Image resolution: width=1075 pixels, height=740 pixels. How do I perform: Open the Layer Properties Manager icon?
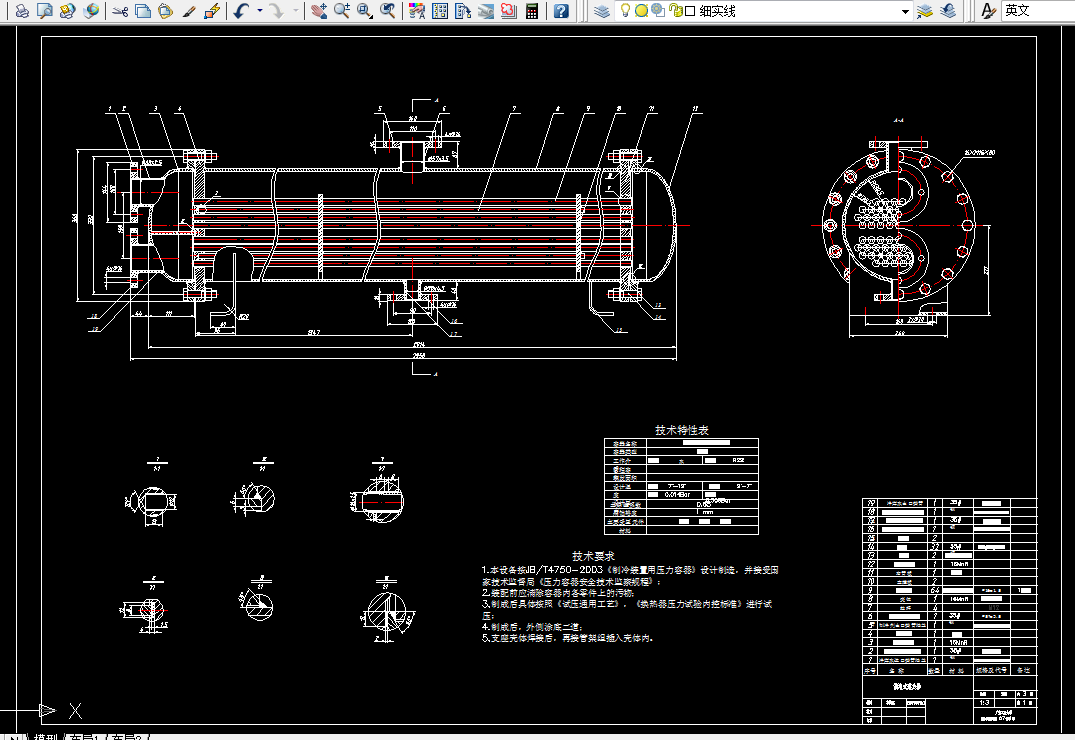click(601, 11)
